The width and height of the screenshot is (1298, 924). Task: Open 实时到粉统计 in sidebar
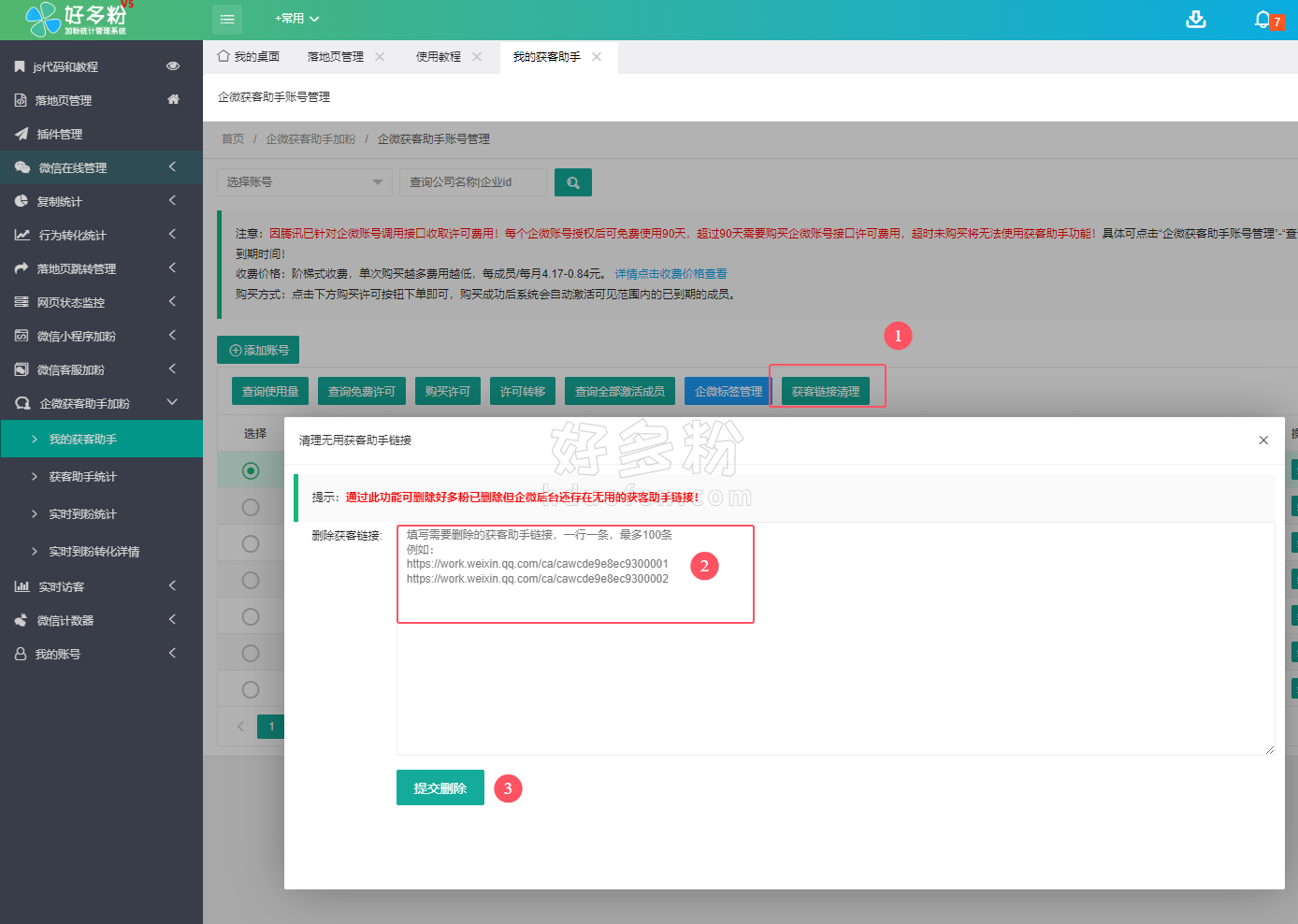(x=101, y=513)
